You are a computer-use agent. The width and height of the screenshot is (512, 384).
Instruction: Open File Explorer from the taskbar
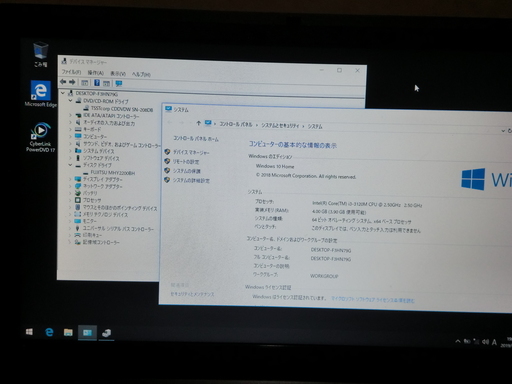pyautogui.click(x=68, y=332)
